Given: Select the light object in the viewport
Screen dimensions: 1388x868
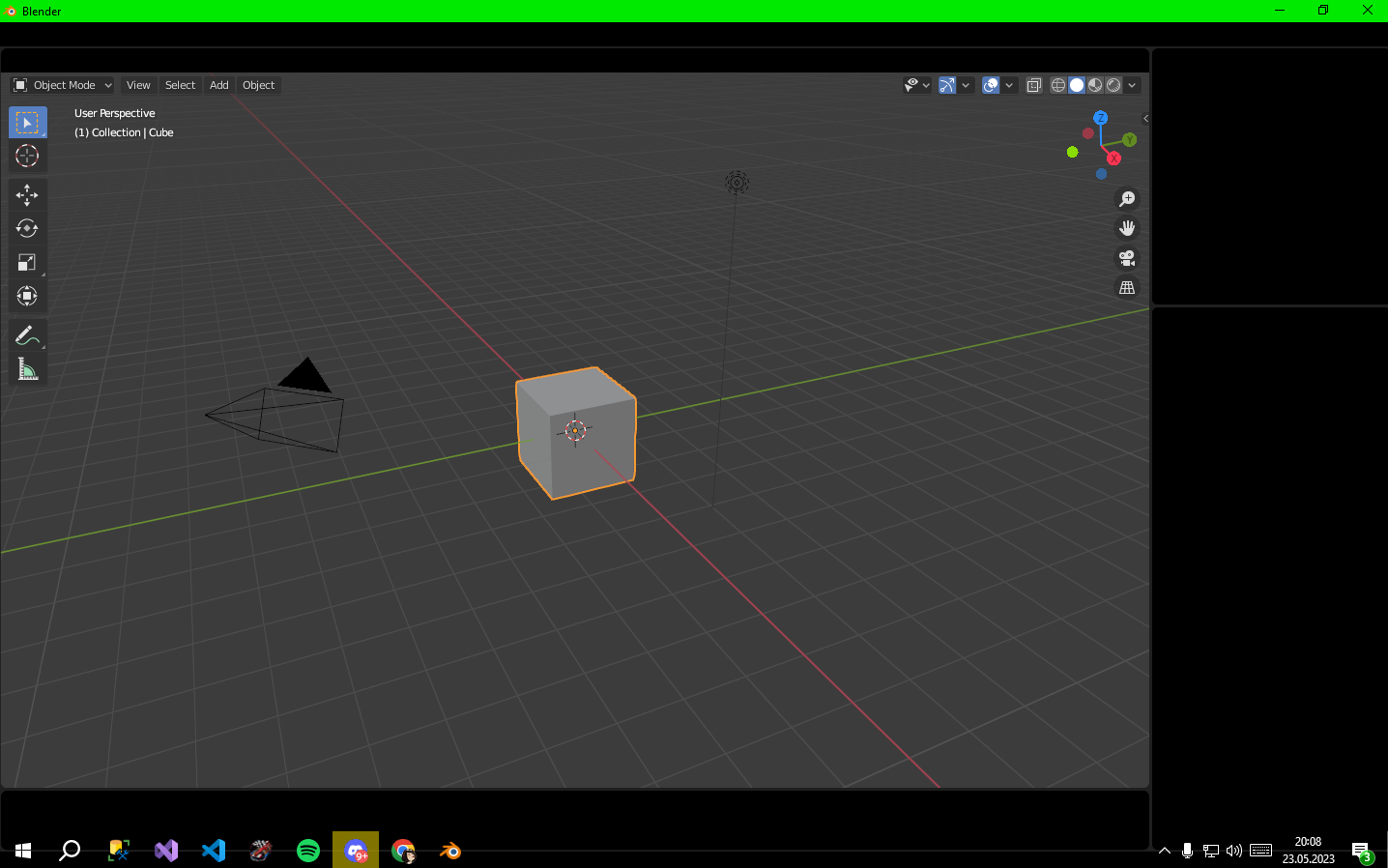Looking at the screenshot, I should coord(737,182).
